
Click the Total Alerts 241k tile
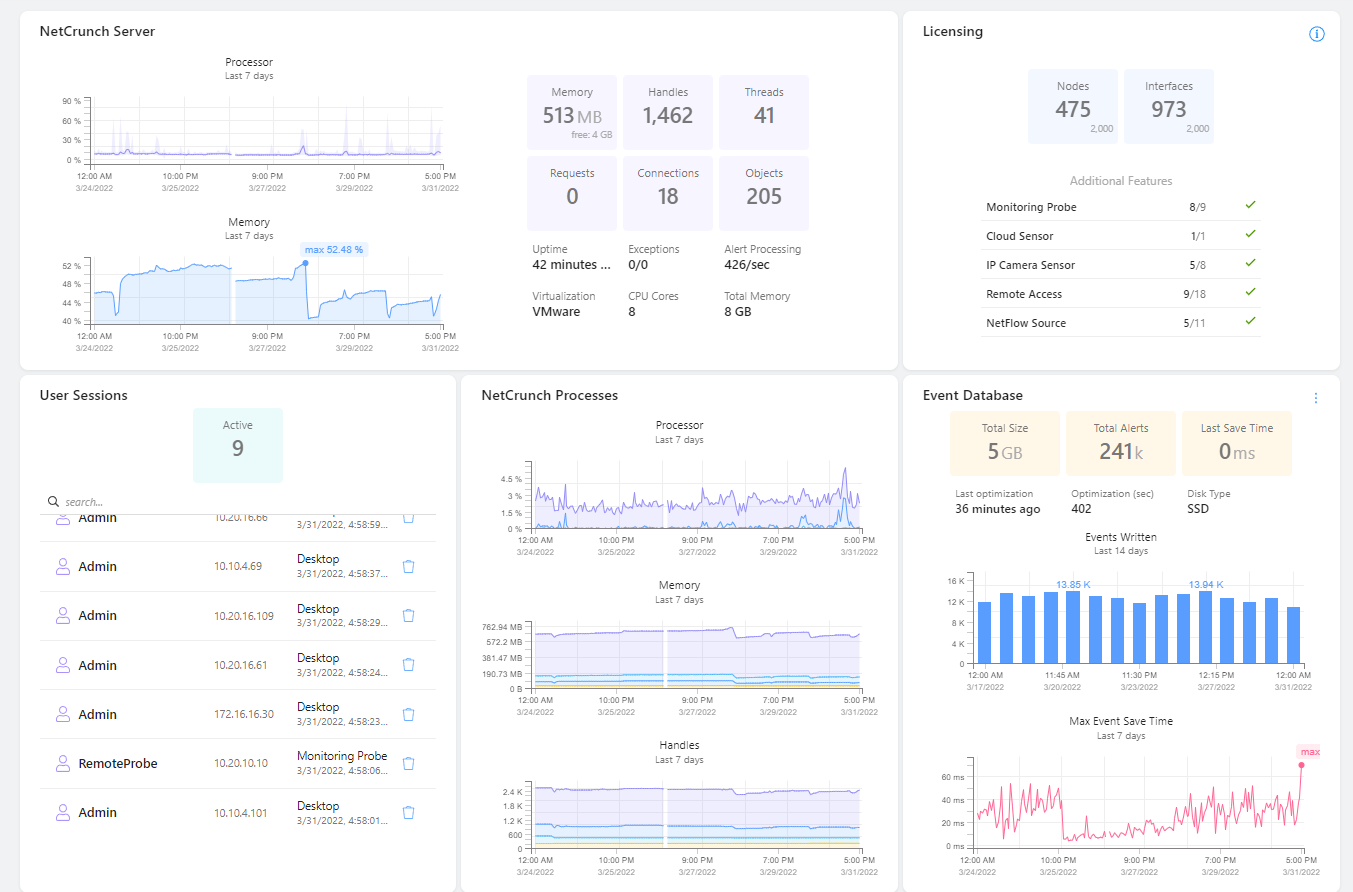[x=1121, y=443]
